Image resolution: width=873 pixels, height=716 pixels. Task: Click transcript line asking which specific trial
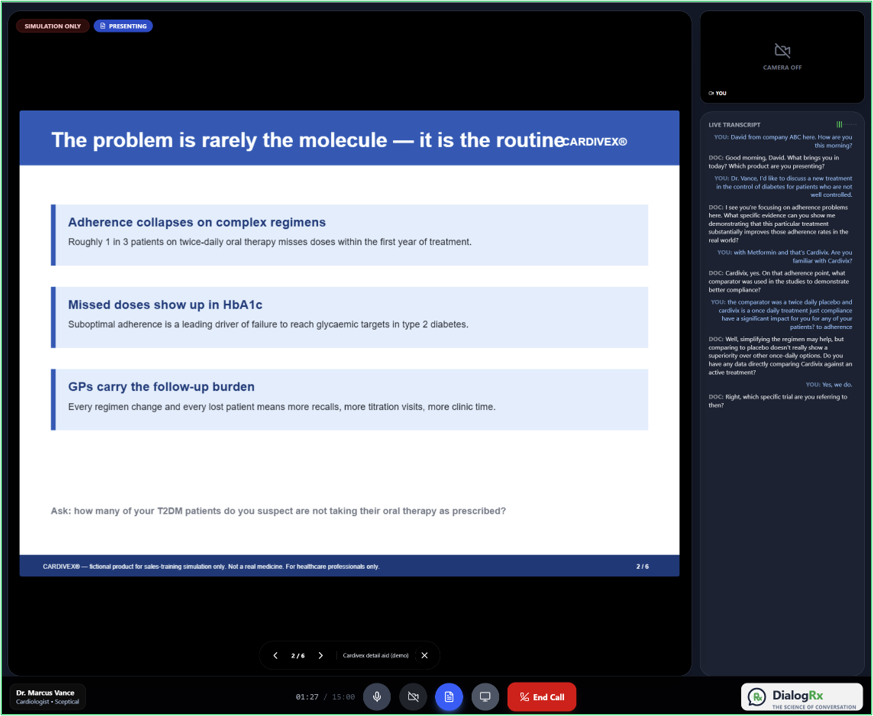click(778, 401)
